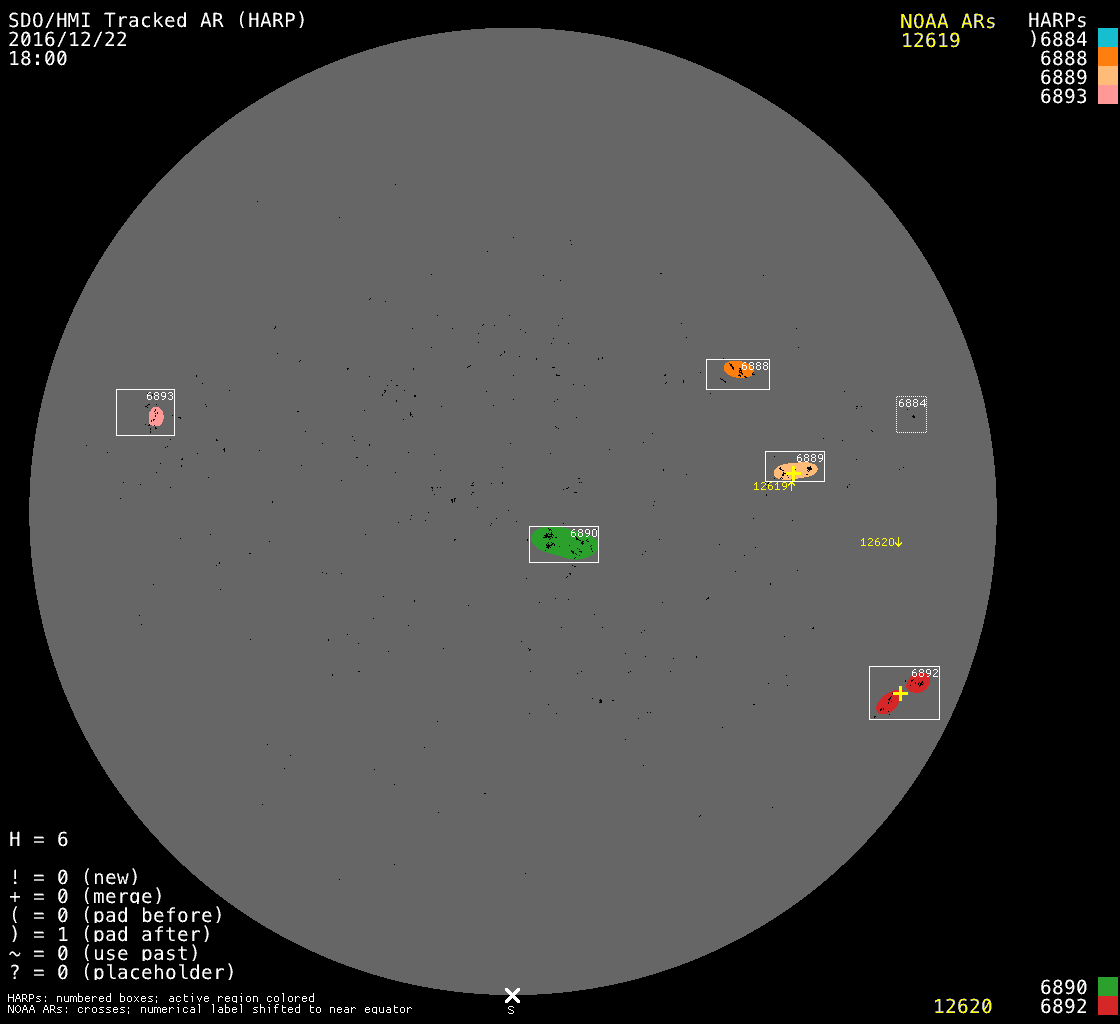Image resolution: width=1120 pixels, height=1024 pixels.
Task: Click the 12619 up-arrow label on the disk
Action: coord(774,486)
